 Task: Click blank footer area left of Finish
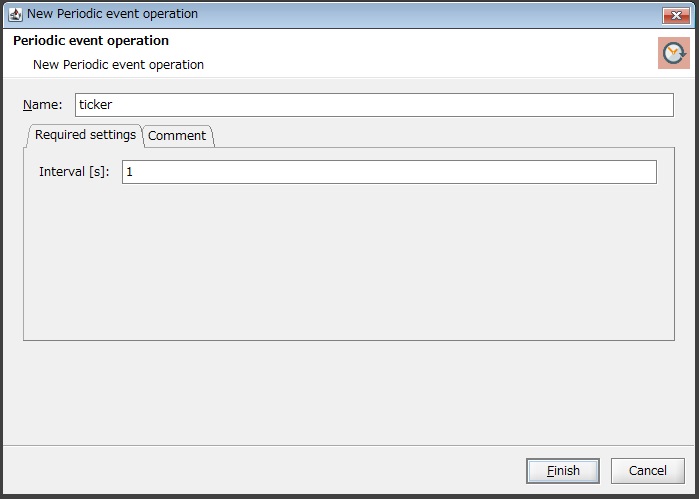coord(260,471)
